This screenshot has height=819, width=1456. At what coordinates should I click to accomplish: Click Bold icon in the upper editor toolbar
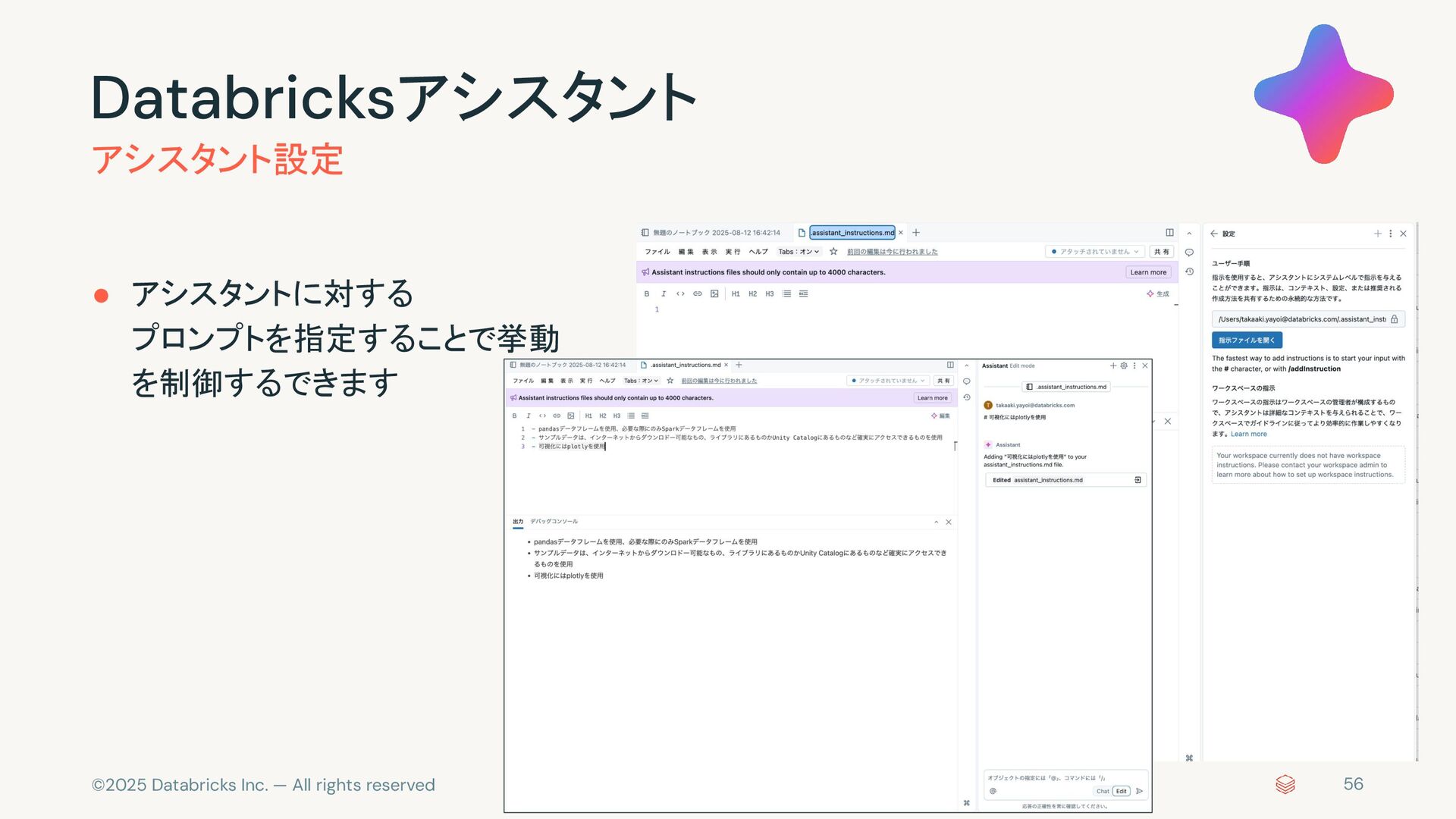coord(647,294)
